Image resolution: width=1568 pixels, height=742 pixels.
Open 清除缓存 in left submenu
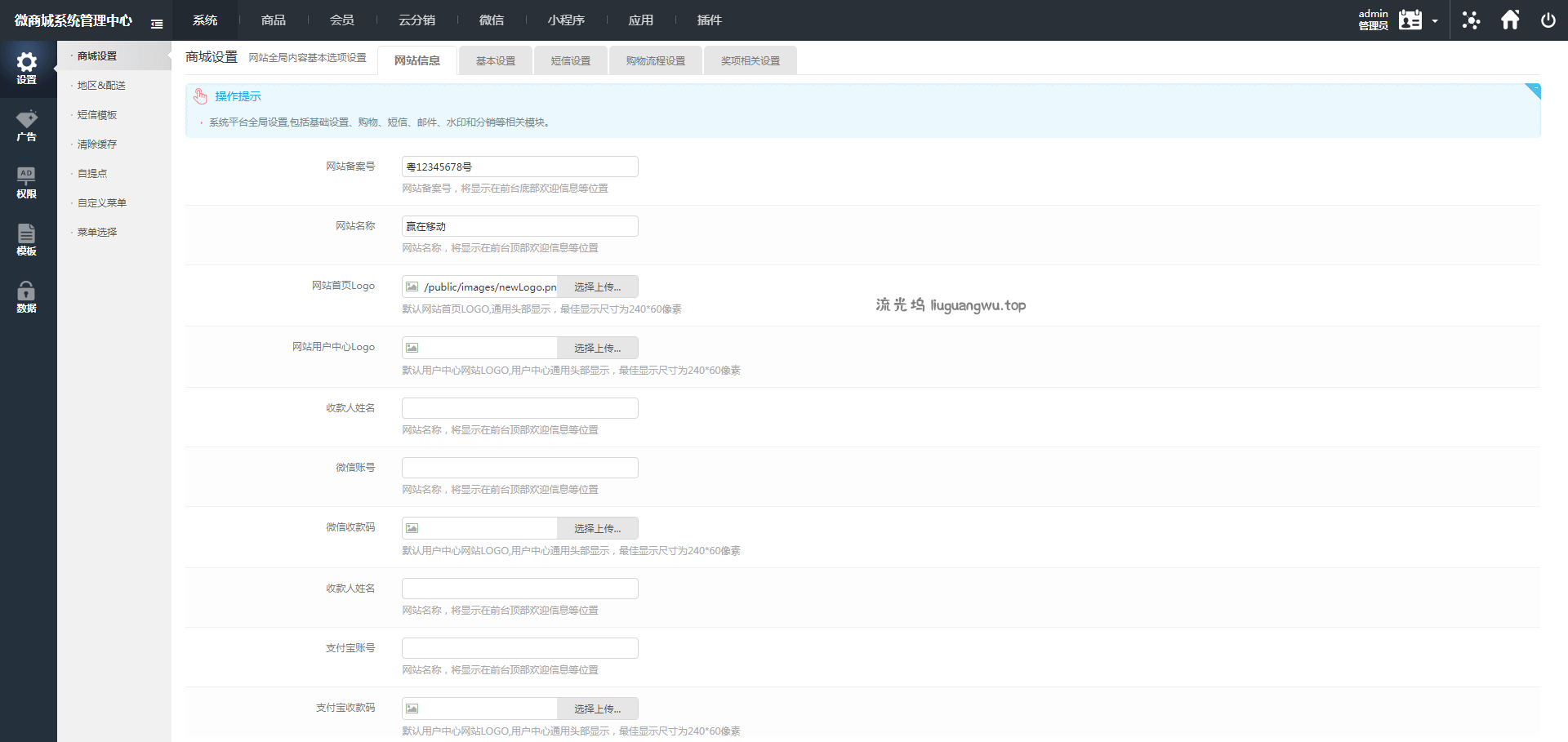[97, 144]
